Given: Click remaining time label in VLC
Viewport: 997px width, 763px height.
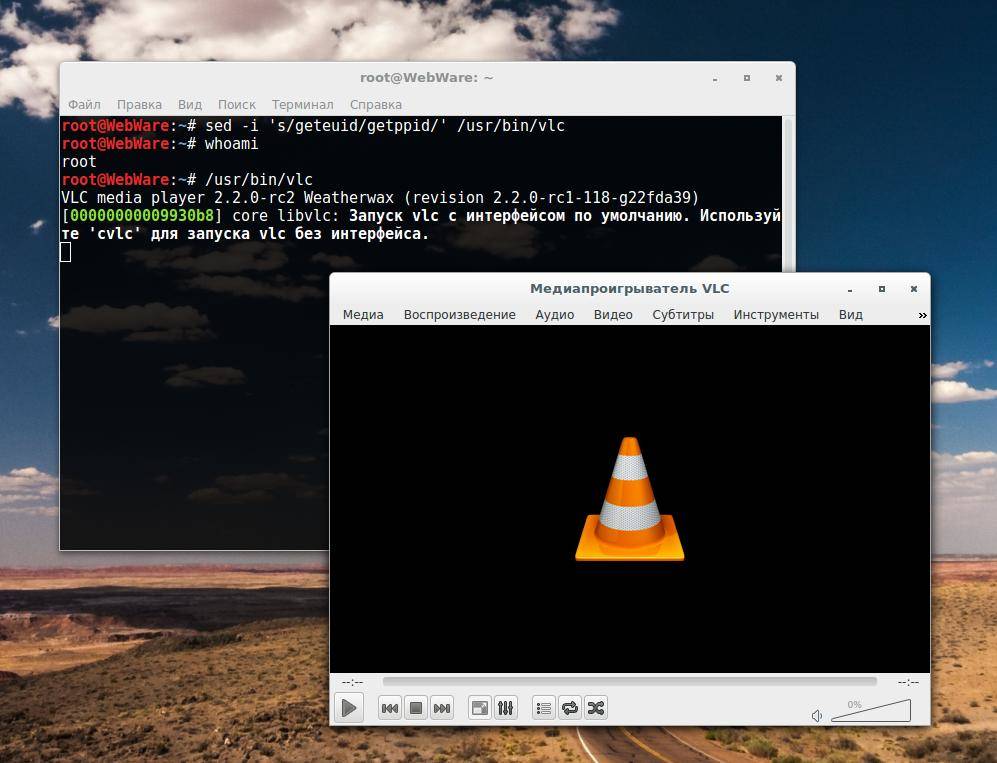Looking at the screenshot, I should click(908, 682).
